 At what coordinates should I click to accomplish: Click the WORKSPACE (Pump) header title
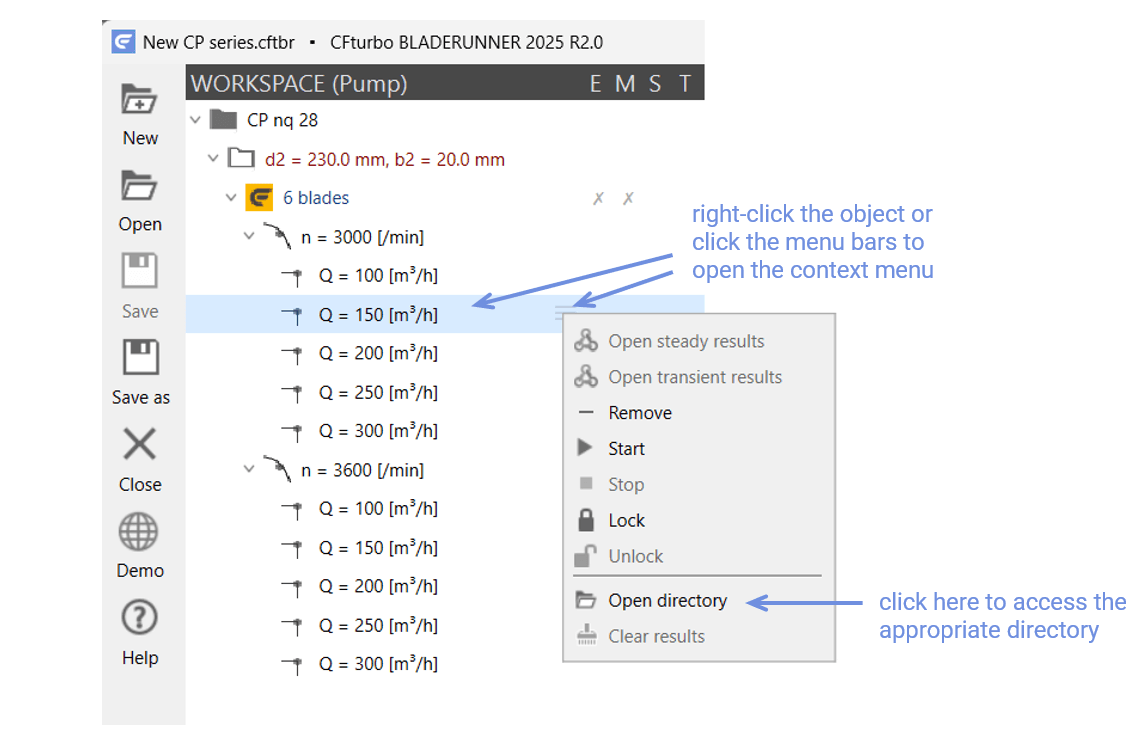tap(299, 84)
